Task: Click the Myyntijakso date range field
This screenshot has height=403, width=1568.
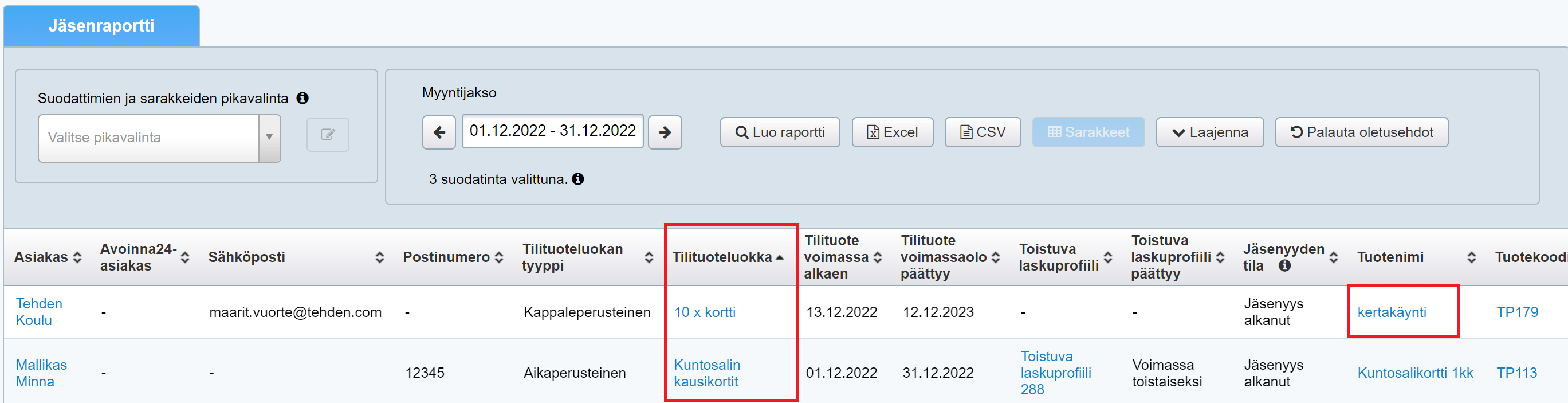Action: 552,131
